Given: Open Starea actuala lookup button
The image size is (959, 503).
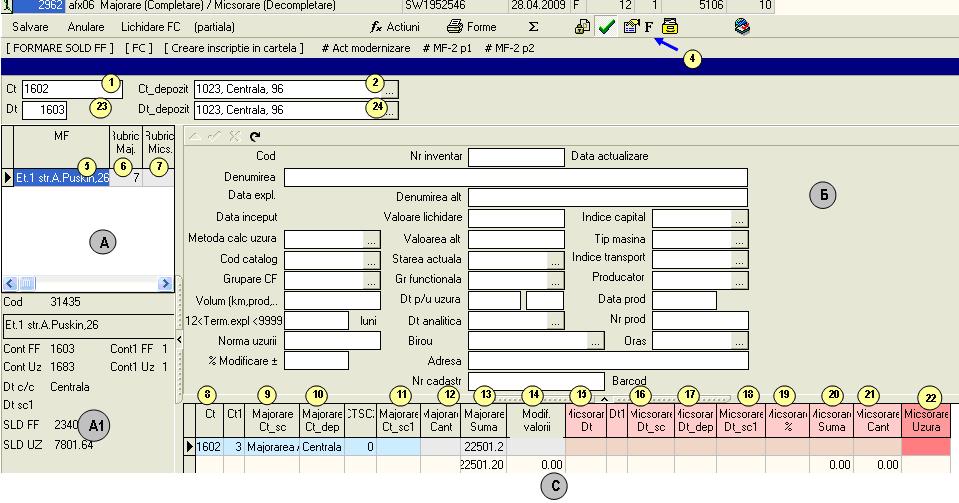Looking at the screenshot, I should [555, 261].
